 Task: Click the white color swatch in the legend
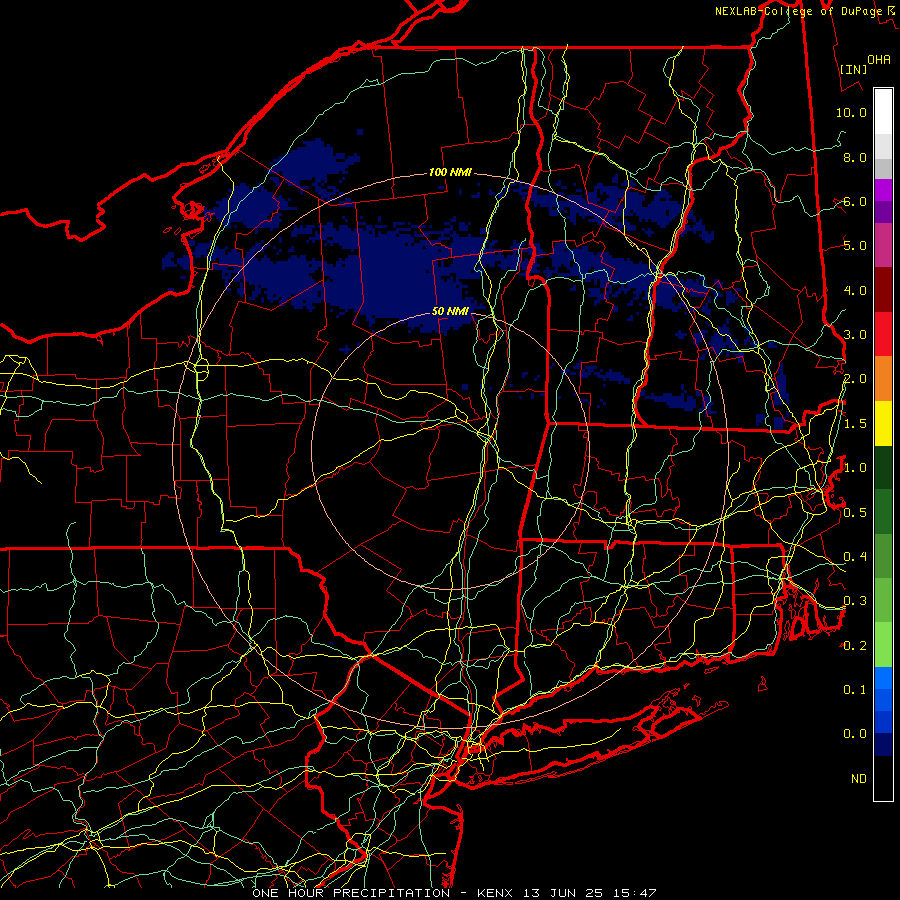point(883,112)
